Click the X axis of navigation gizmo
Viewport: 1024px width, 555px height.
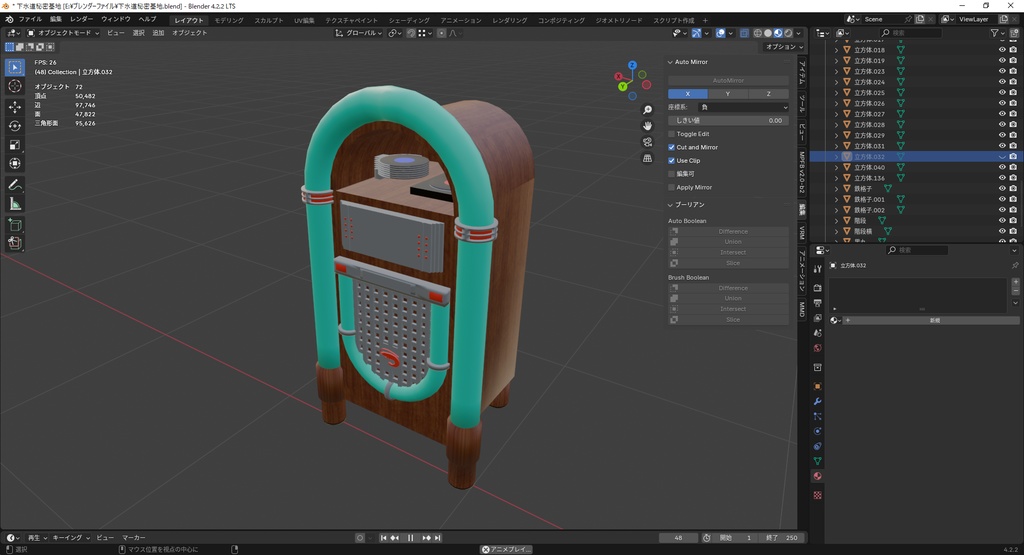(x=618, y=76)
